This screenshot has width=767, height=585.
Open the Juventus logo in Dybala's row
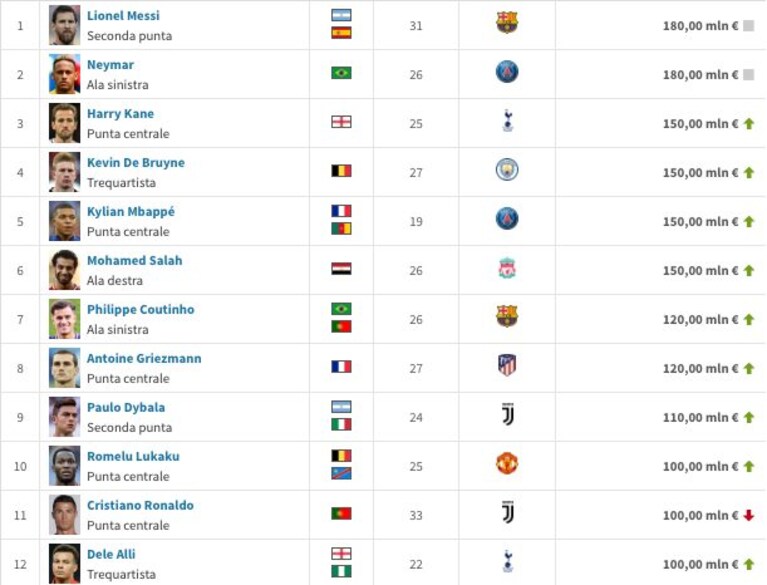click(508, 414)
